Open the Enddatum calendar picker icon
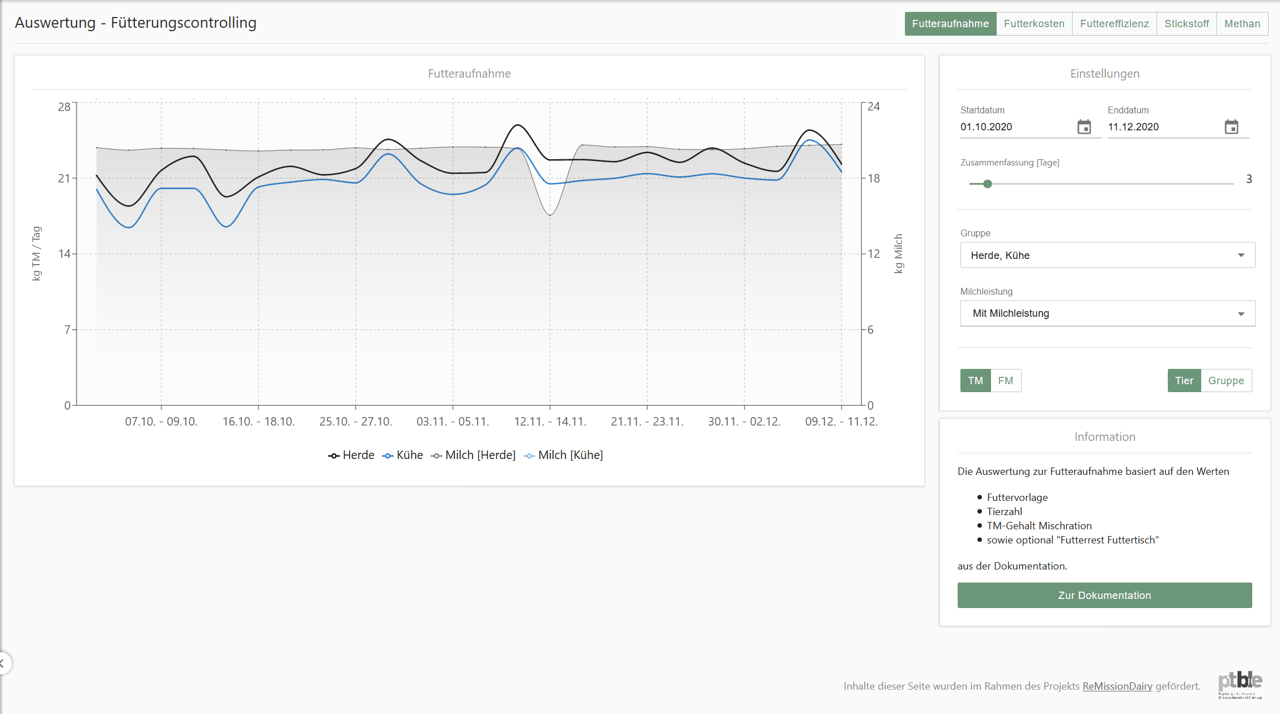 (1231, 127)
